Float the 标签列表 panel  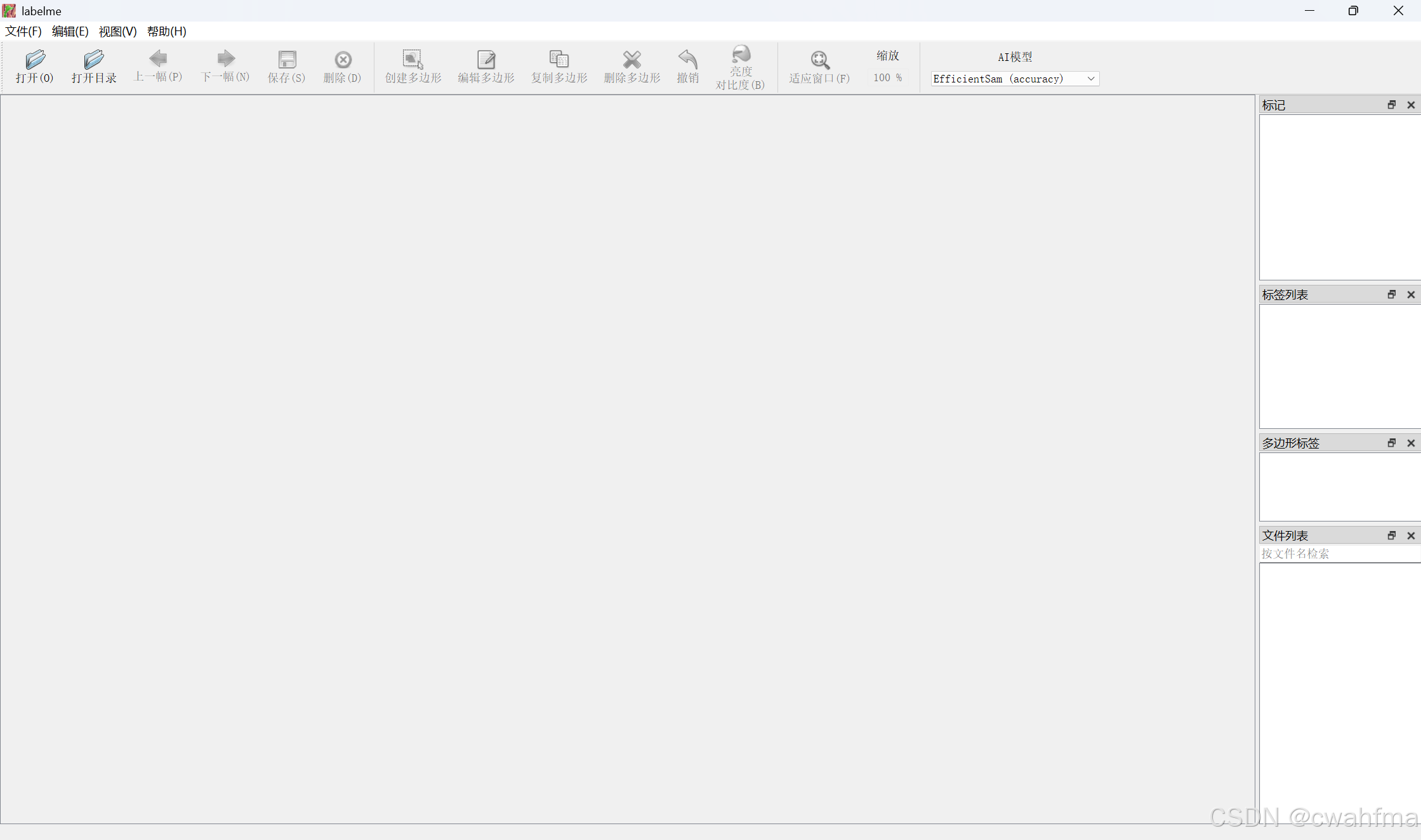click(1391, 294)
